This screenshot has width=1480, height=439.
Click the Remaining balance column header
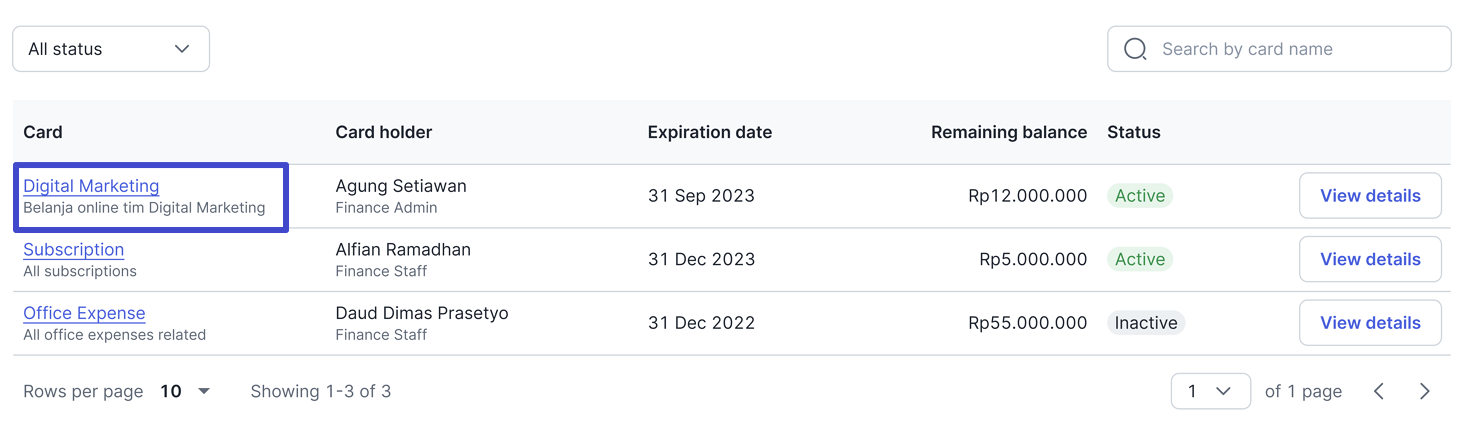(x=1009, y=132)
